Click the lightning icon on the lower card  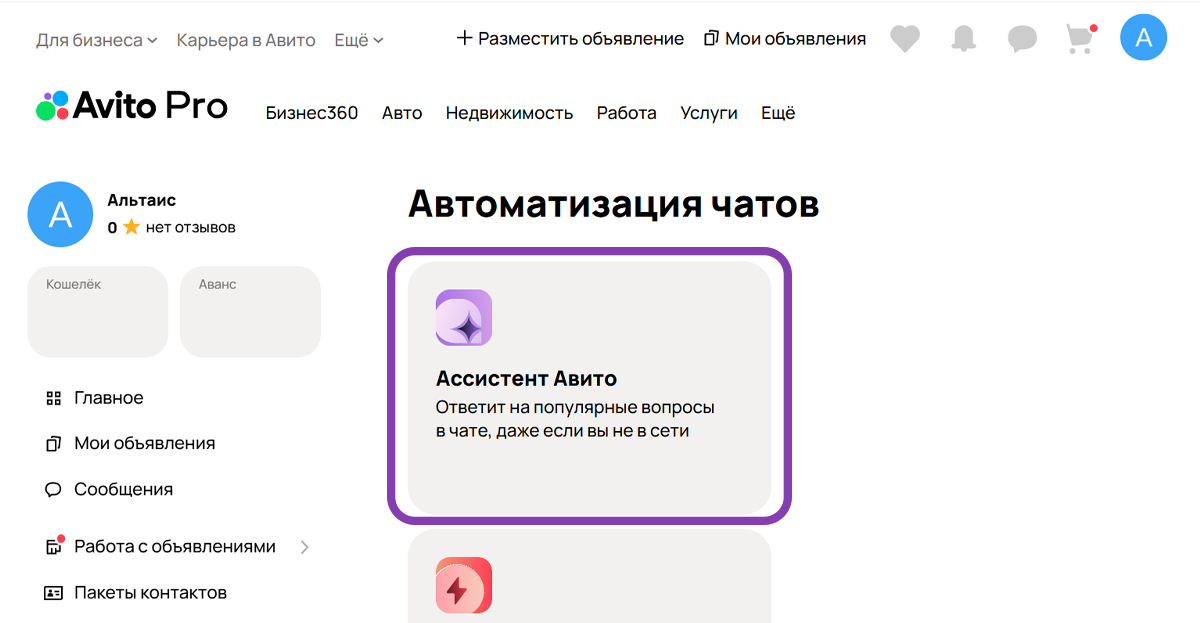click(463, 586)
